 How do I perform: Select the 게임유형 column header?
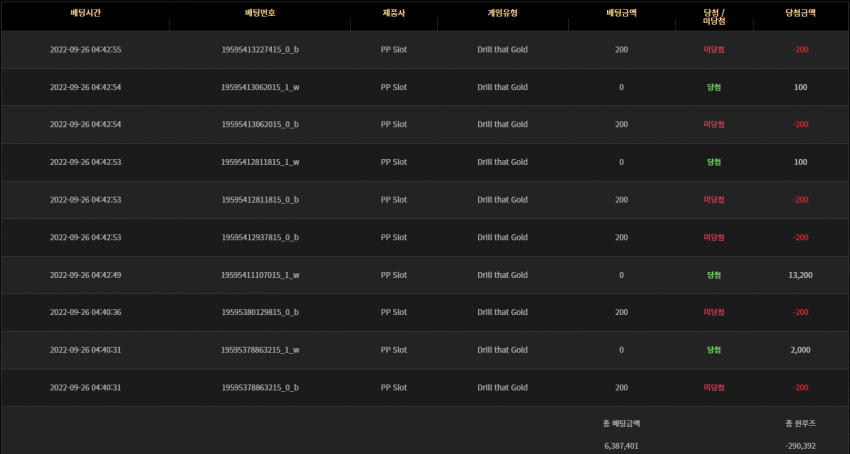[502, 14]
